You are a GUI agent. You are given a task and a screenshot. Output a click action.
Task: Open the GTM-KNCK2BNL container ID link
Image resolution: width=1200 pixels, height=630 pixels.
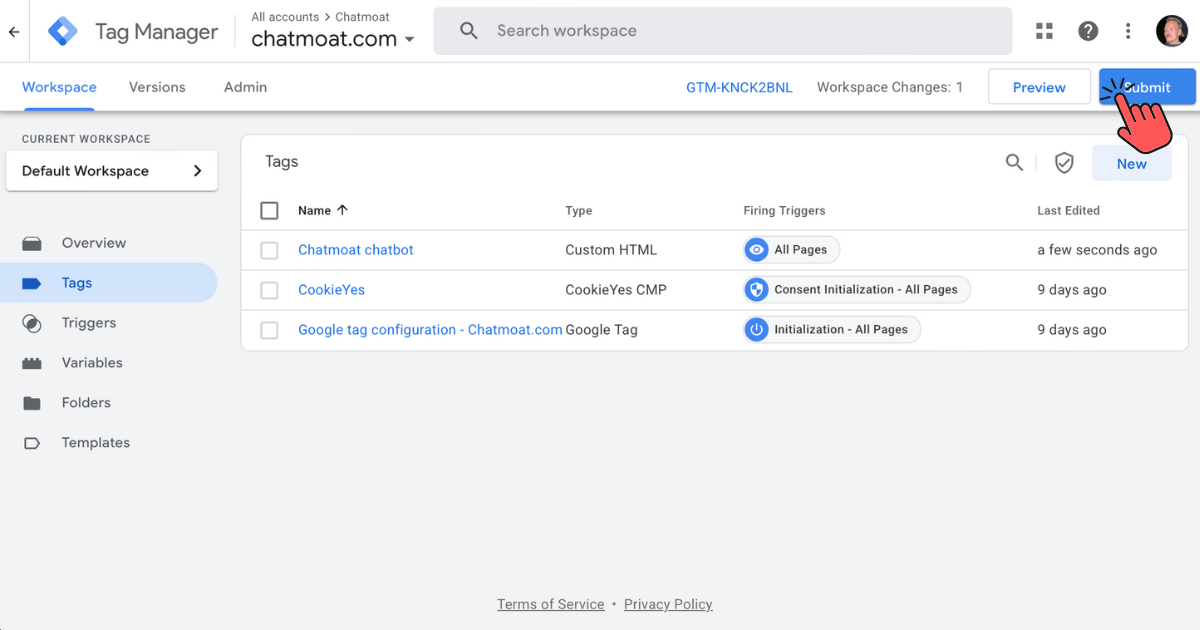[x=739, y=87]
